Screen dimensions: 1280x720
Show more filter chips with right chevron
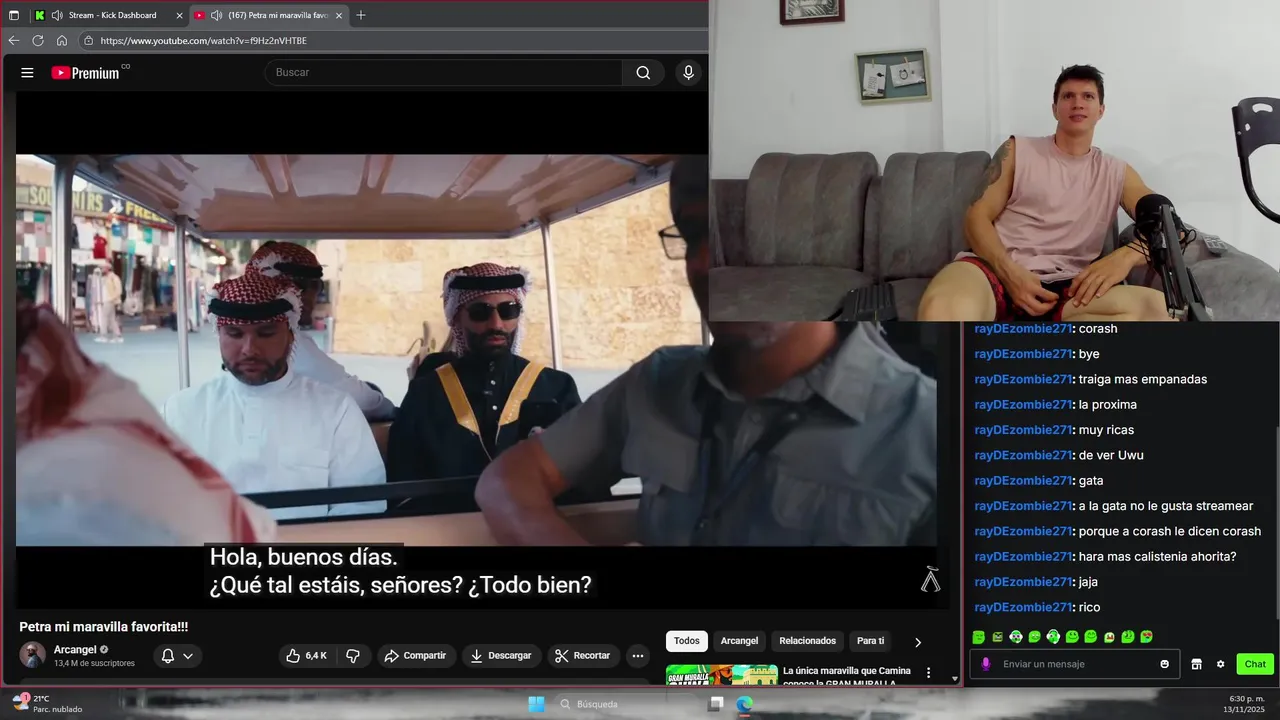918,642
